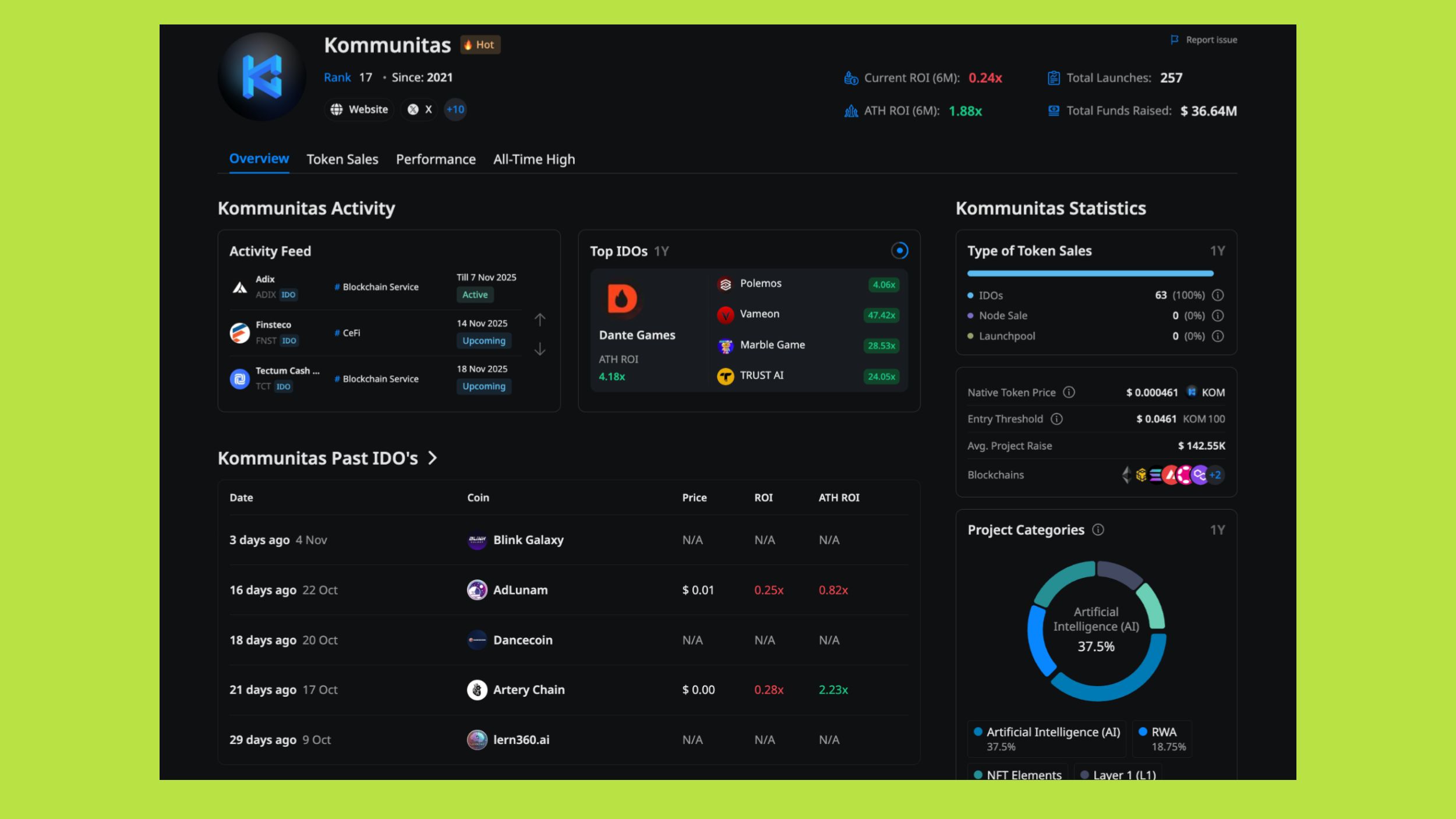The width and height of the screenshot is (1456, 819).
Task: Click the BNB Chain icon under Blockchains
Action: (1142, 475)
